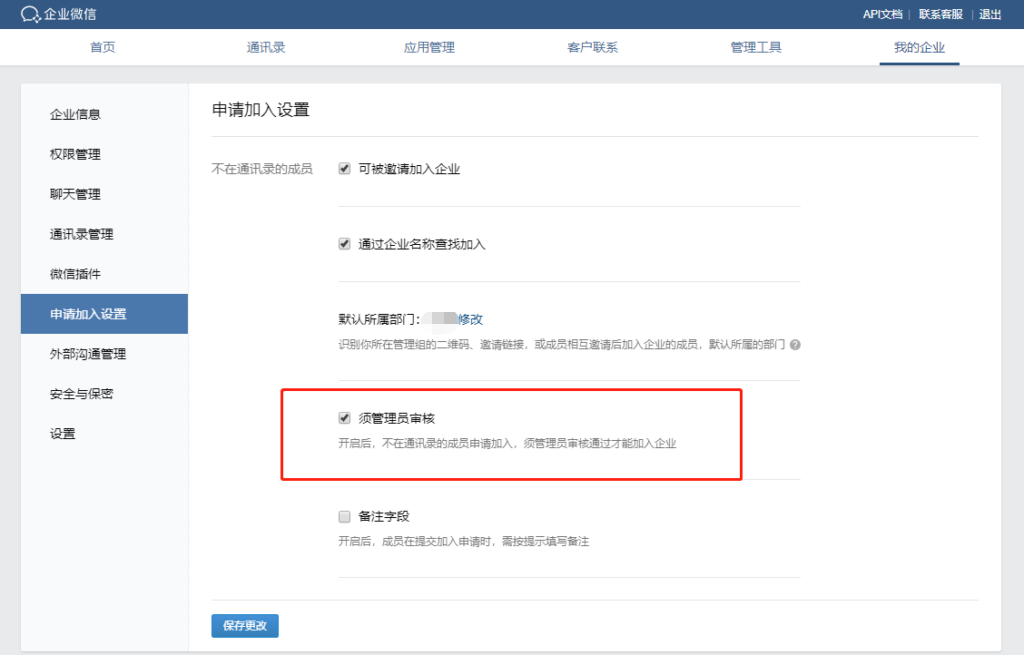
Task: Click 修改 link for default department
Action: click(x=471, y=320)
